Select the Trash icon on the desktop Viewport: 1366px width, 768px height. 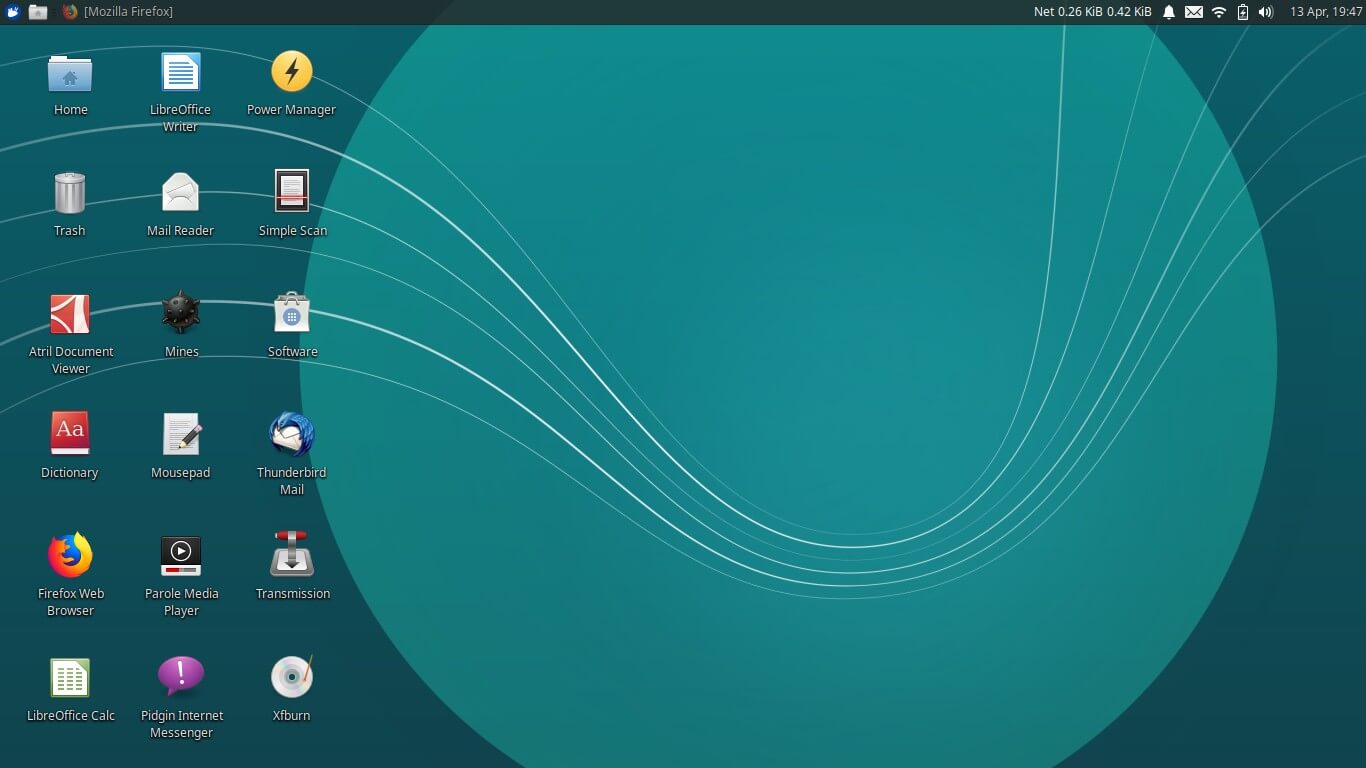pos(70,193)
